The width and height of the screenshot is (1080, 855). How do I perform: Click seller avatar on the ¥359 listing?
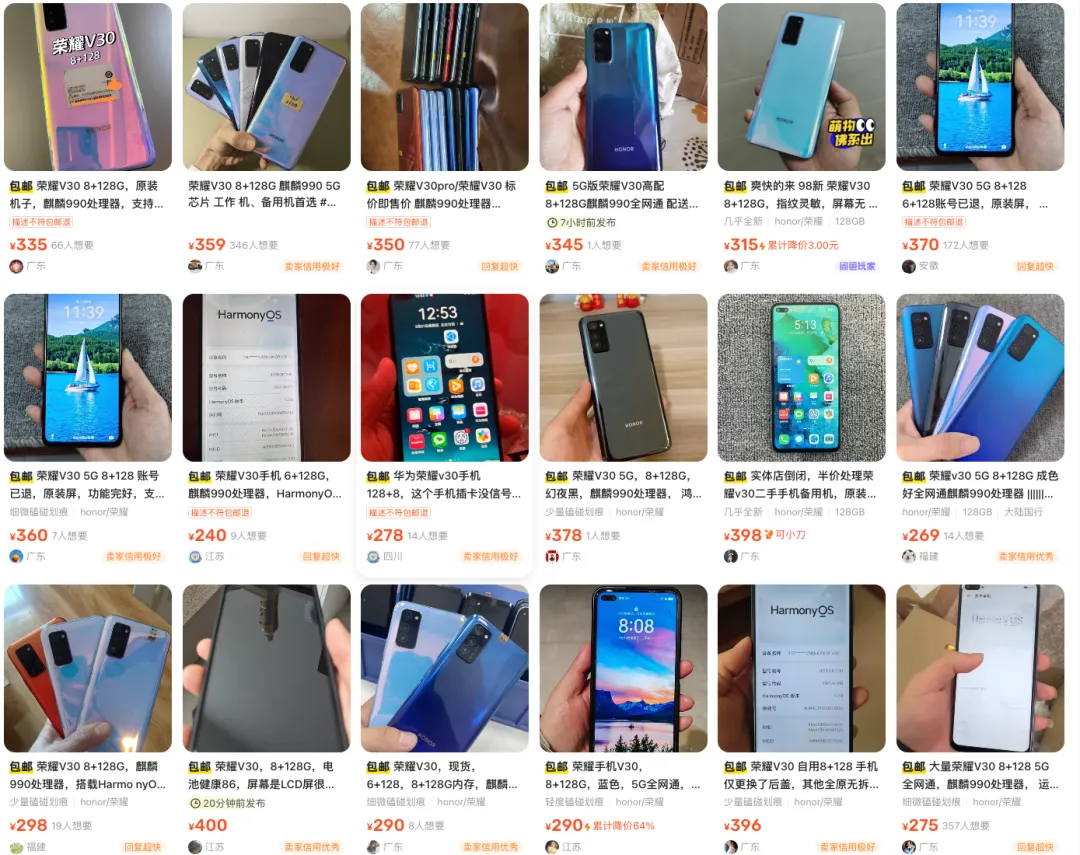click(195, 267)
